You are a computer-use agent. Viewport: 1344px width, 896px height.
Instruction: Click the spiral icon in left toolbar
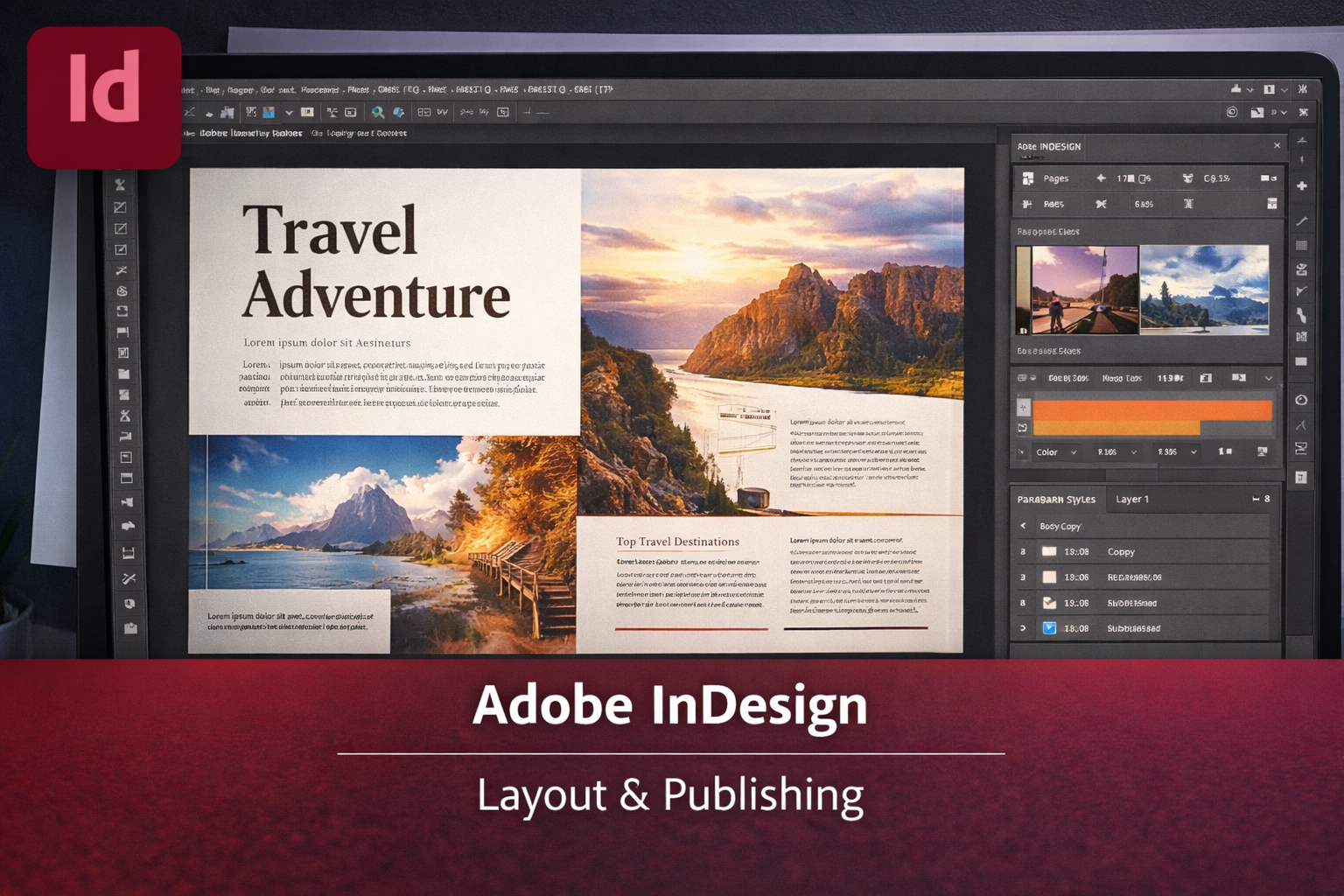point(122,290)
